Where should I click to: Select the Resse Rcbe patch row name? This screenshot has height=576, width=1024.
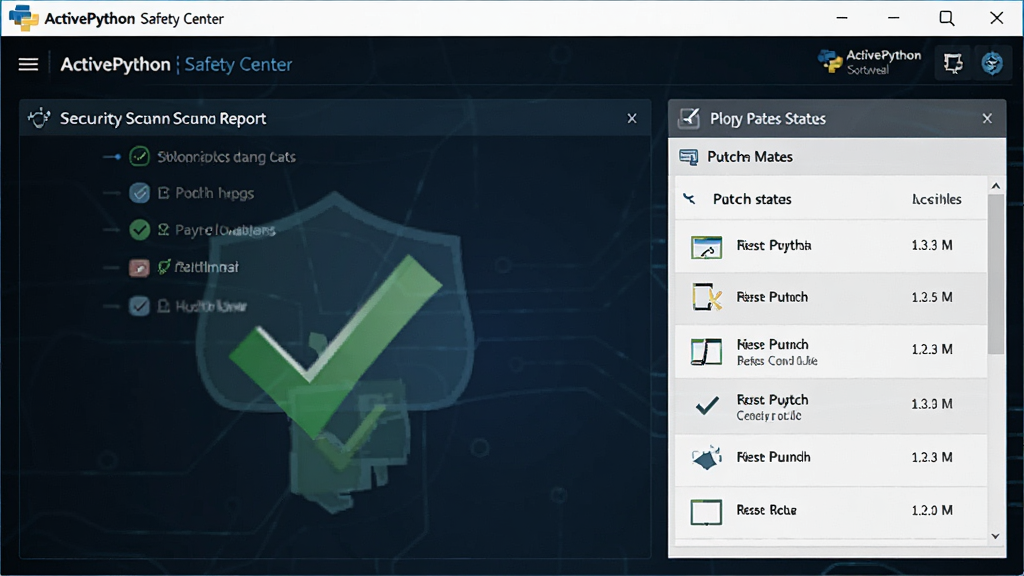click(x=767, y=510)
